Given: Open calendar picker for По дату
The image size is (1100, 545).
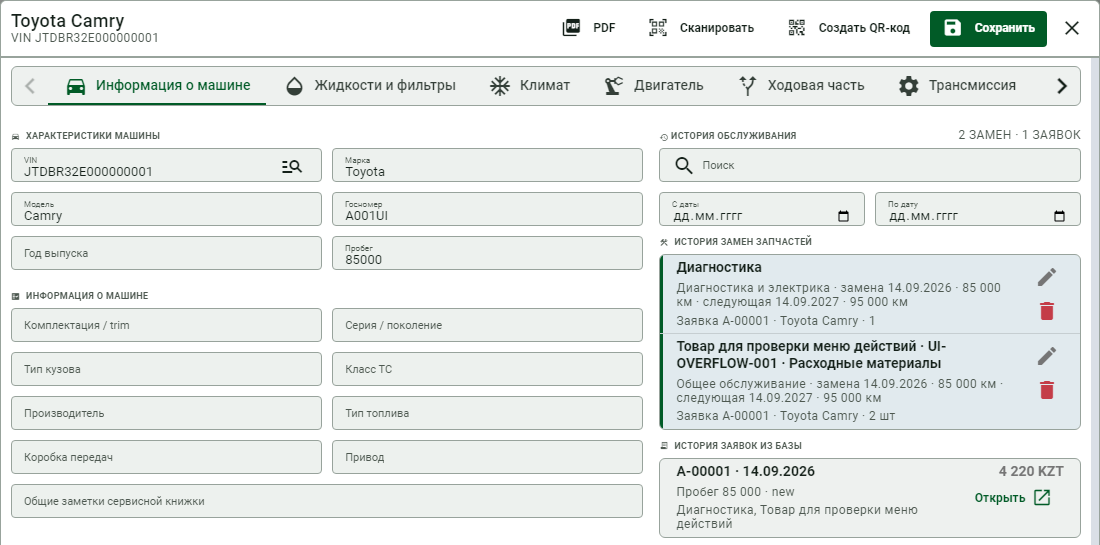Looking at the screenshot, I should pyautogui.click(x=1060, y=216).
